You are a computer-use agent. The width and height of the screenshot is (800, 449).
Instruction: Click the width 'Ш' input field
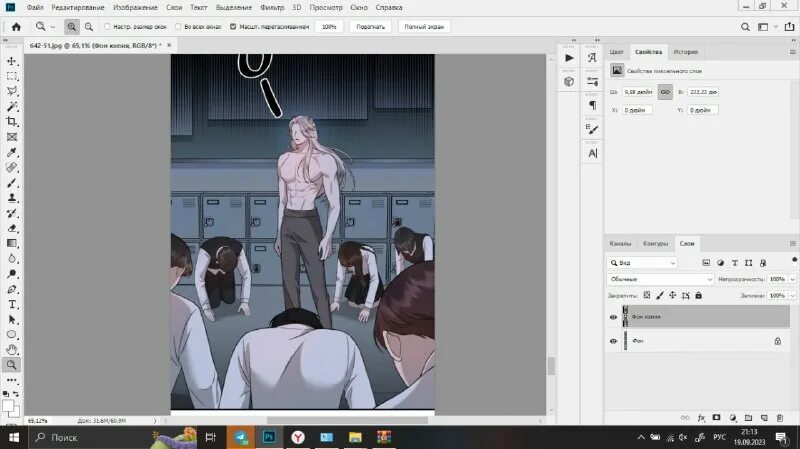[x=638, y=92]
